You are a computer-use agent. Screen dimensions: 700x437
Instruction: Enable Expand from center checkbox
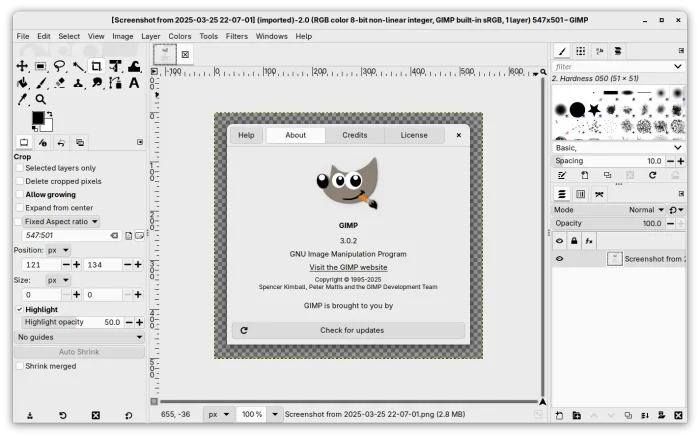pos(20,208)
